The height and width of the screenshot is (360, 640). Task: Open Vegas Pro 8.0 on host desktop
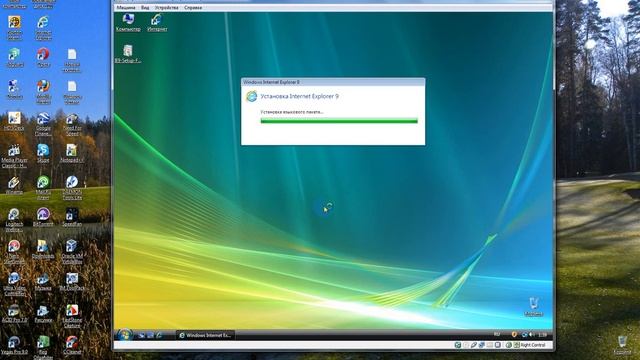point(14,345)
